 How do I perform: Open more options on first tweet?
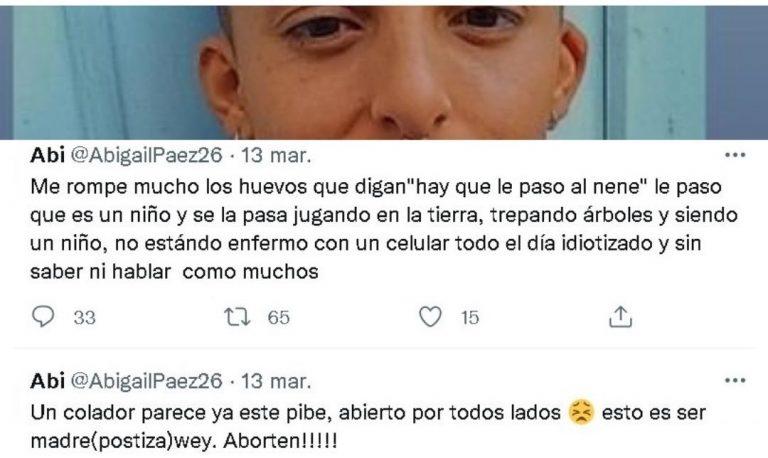tap(735, 155)
